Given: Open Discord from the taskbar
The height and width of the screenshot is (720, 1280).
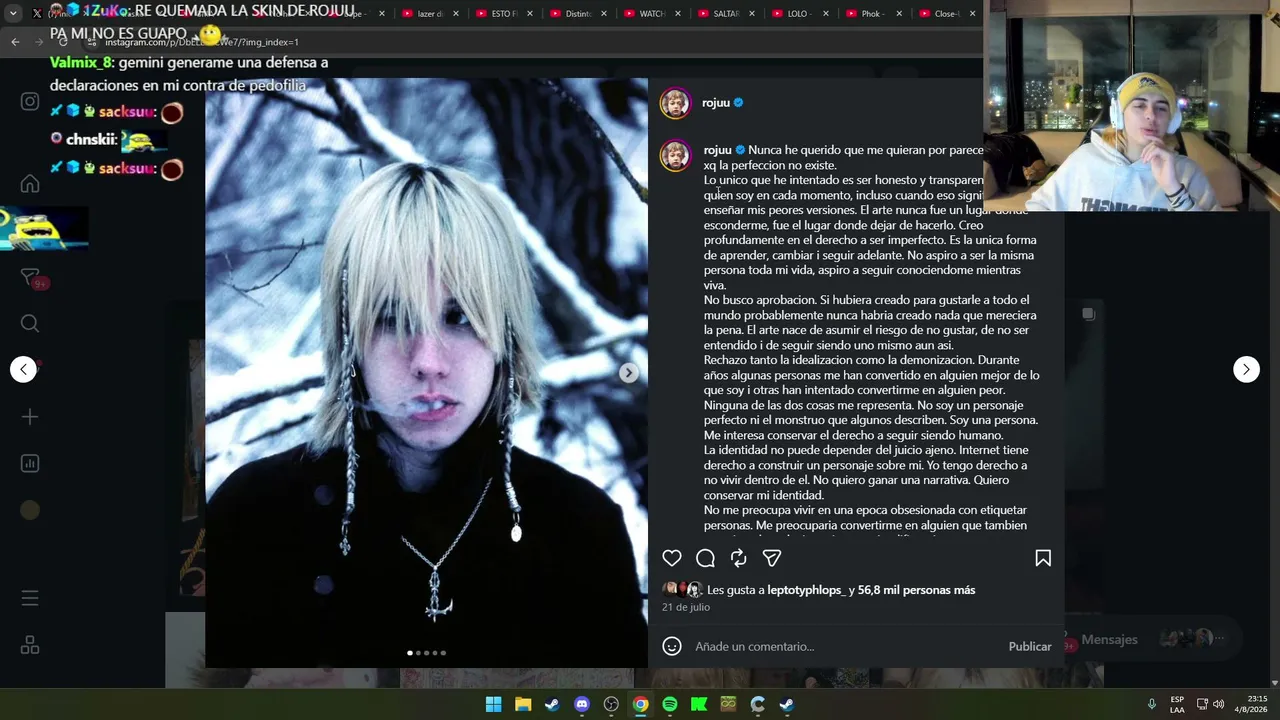Looking at the screenshot, I should point(582,704).
